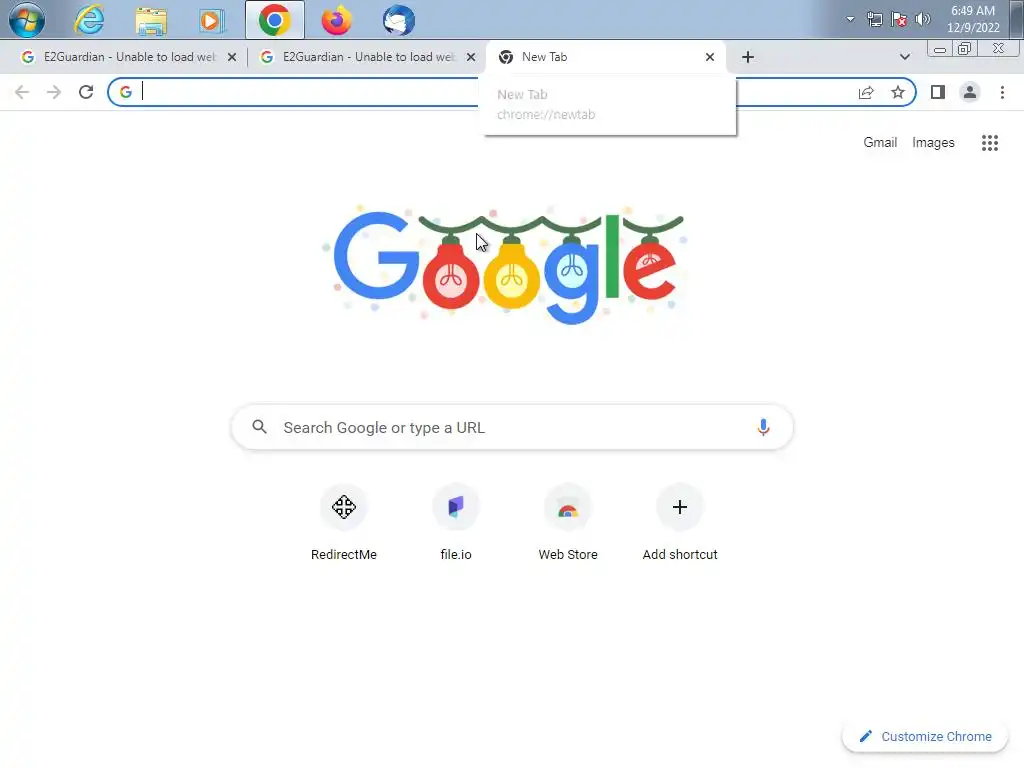
Task: Open Thunderbird from the taskbar
Action: tap(398, 20)
